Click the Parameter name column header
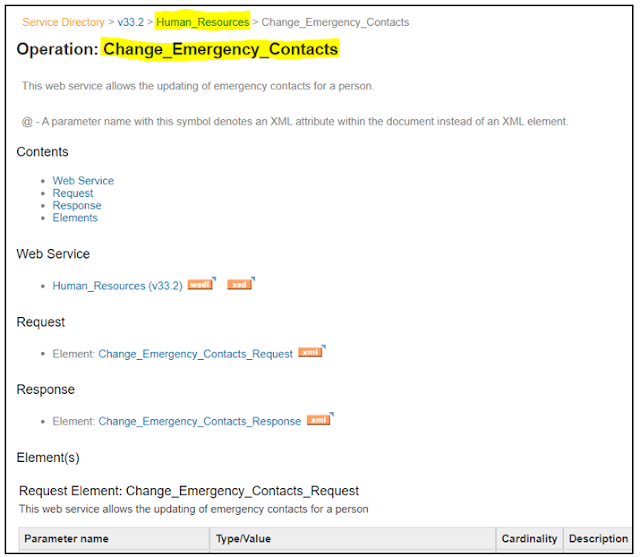This screenshot has height=557, width=640. click(114, 539)
